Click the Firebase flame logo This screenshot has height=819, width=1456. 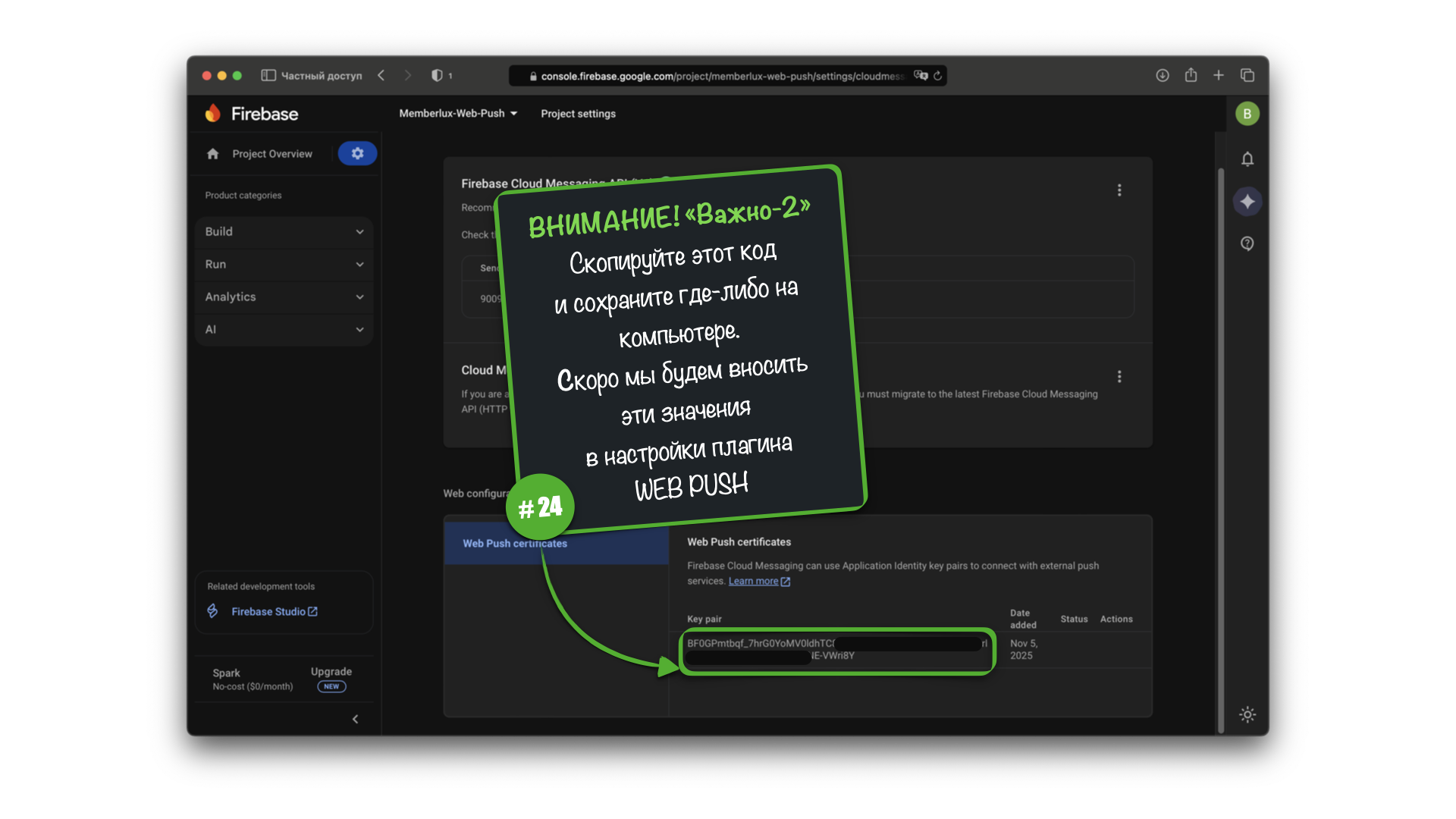[x=213, y=114]
